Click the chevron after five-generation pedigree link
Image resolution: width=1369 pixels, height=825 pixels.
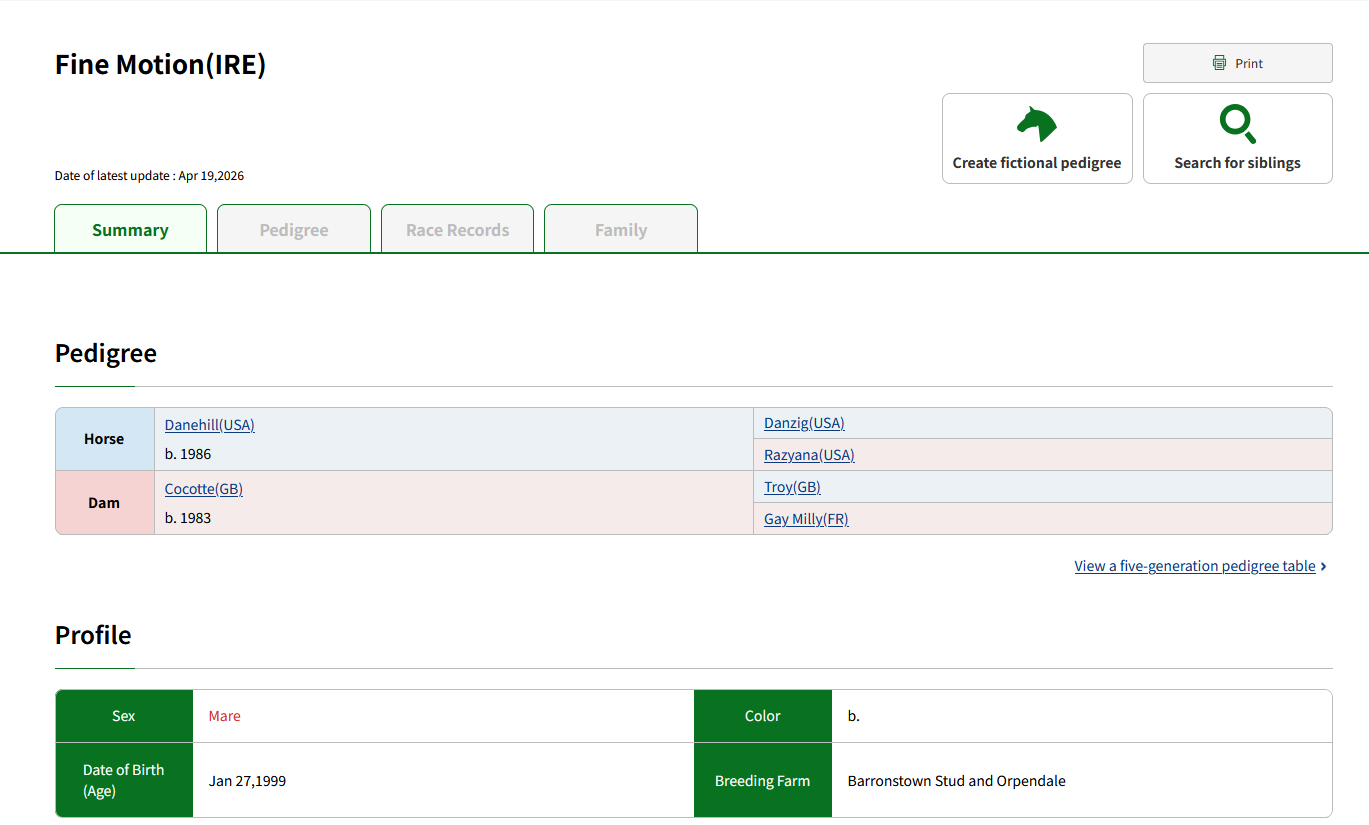coord(1324,566)
